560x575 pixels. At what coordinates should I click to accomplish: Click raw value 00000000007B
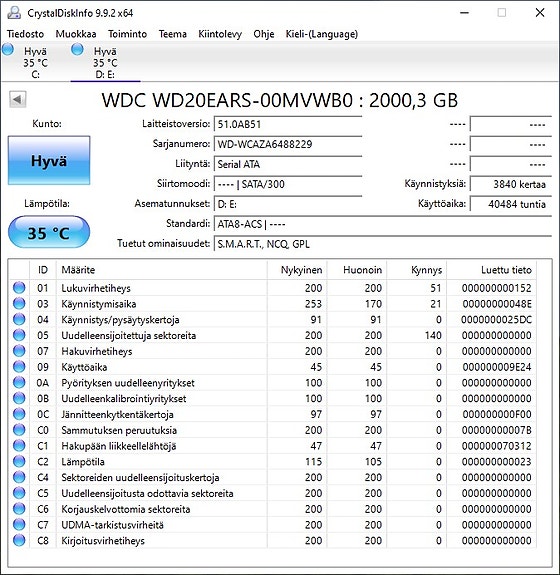(496, 430)
